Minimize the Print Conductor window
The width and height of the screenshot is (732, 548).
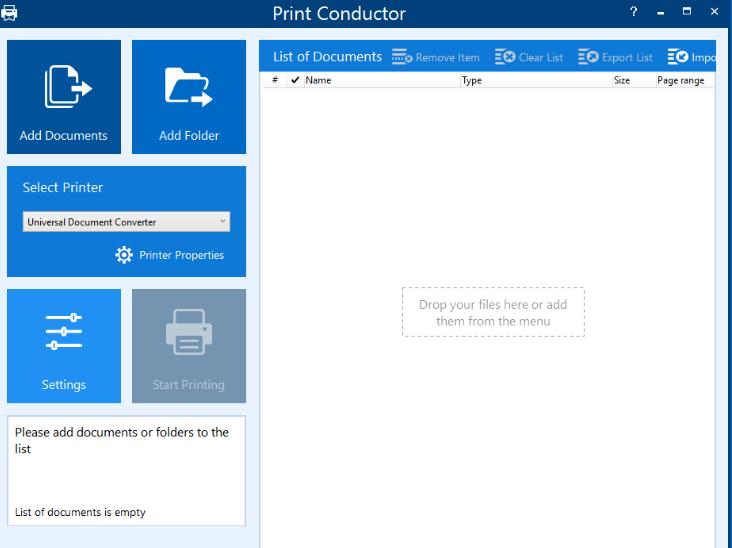pos(660,12)
